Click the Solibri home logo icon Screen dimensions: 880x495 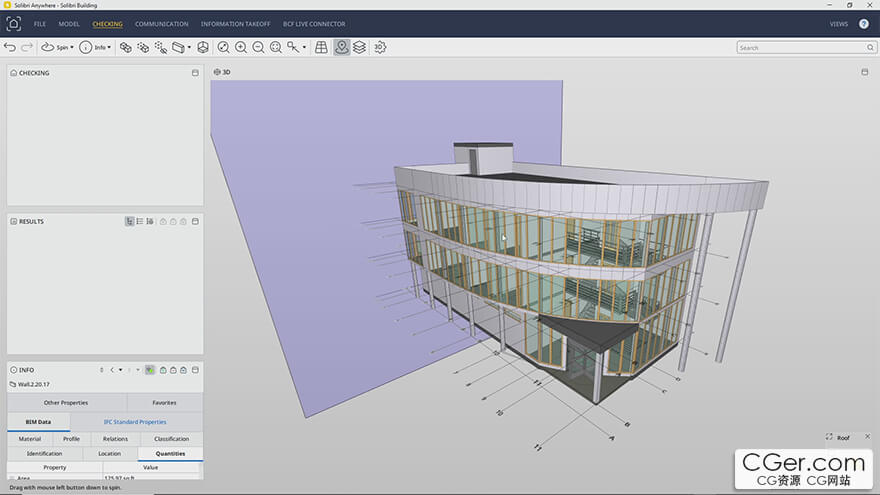point(14,23)
